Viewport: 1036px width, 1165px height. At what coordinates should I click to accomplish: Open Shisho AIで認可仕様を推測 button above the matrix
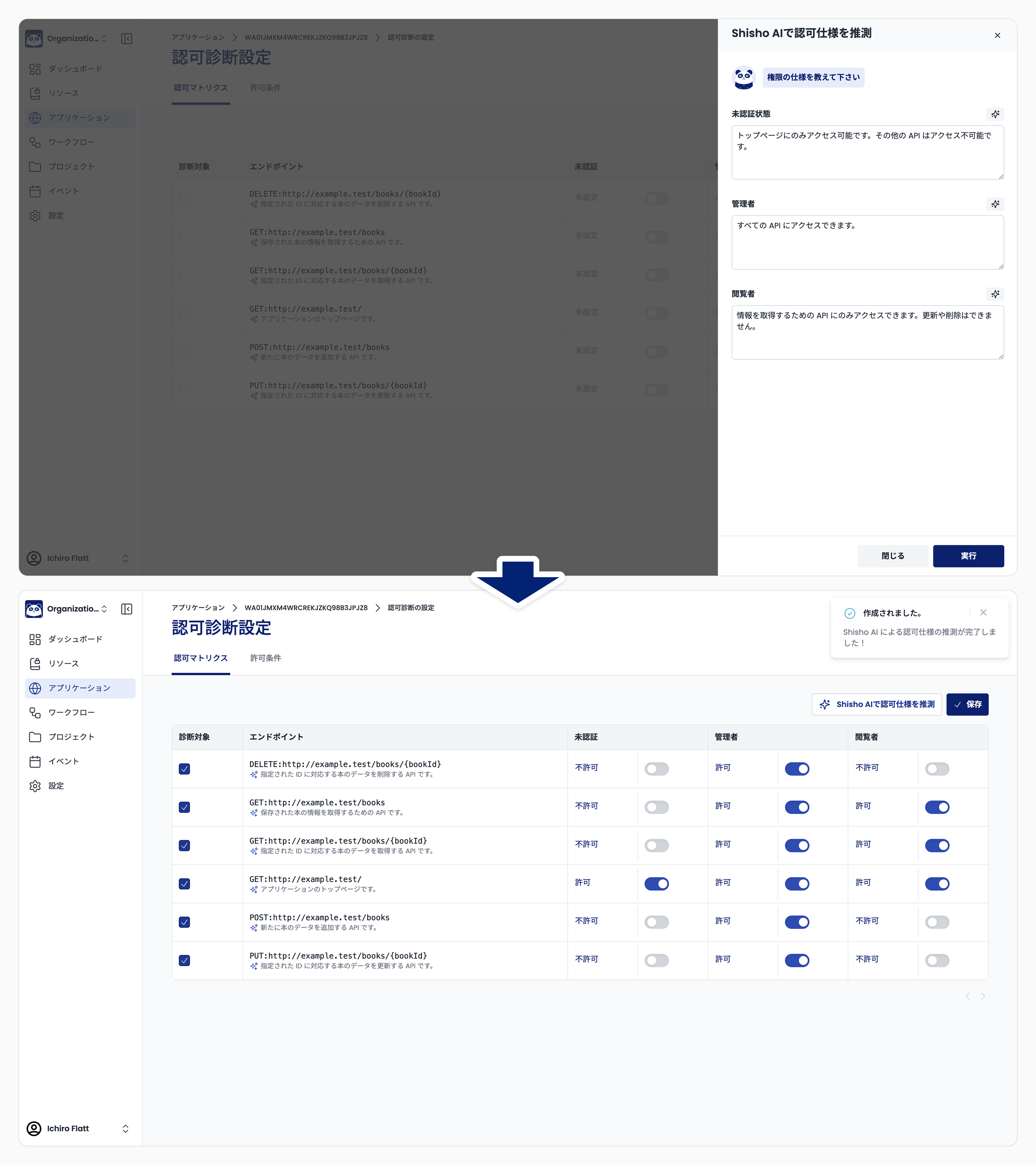click(877, 704)
